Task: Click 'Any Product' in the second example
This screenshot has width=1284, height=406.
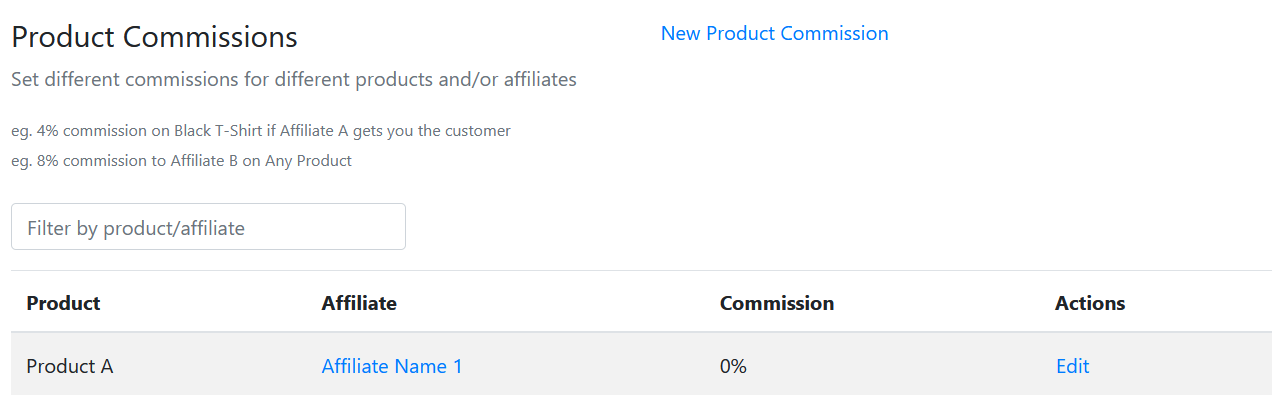Action: click(x=308, y=160)
